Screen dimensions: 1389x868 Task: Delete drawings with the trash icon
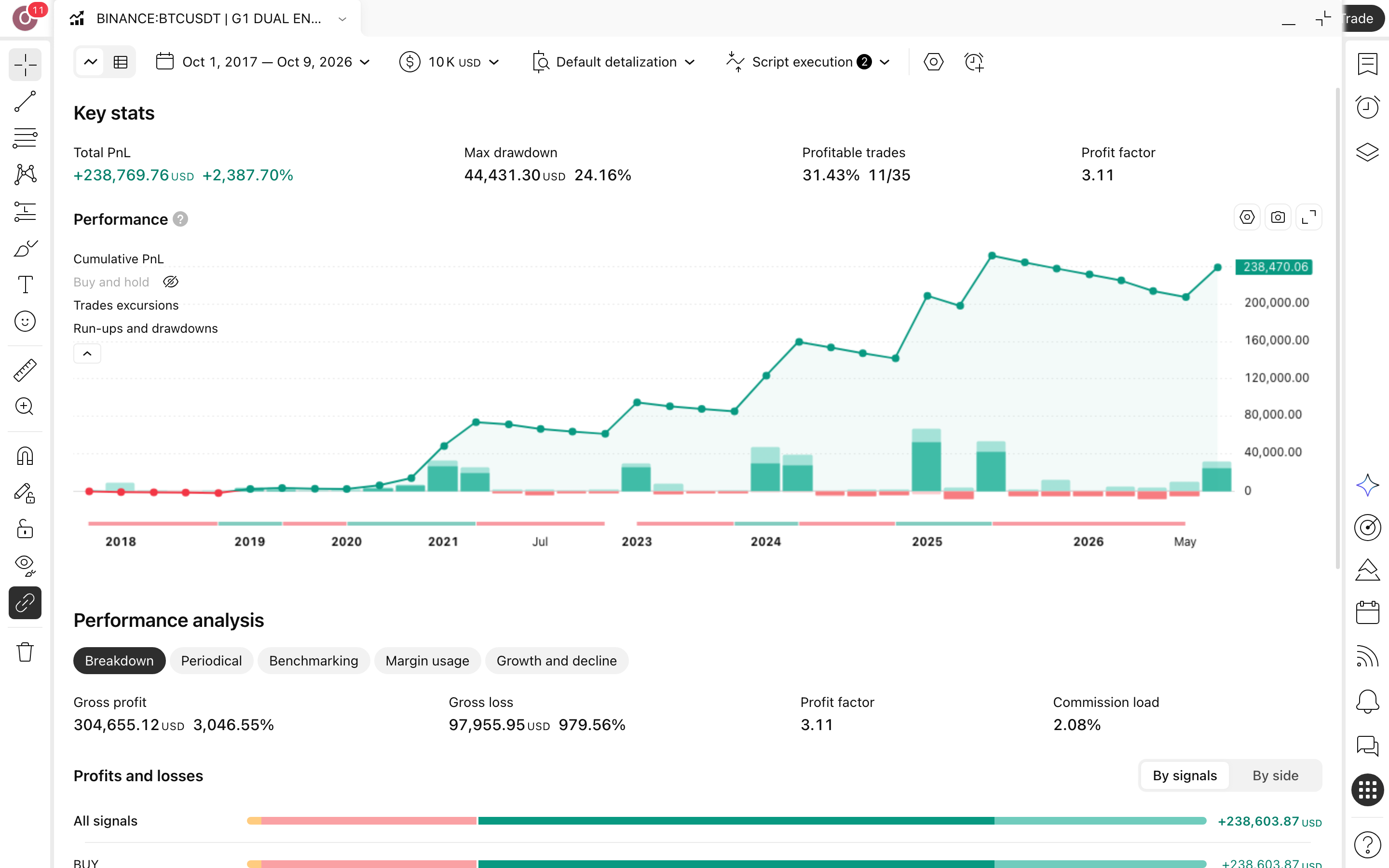pos(25,652)
